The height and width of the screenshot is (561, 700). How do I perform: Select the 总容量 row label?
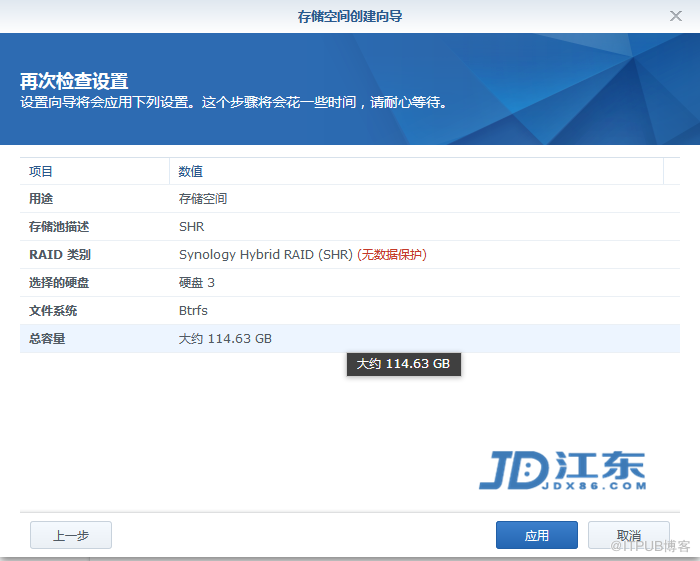point(47,339)
